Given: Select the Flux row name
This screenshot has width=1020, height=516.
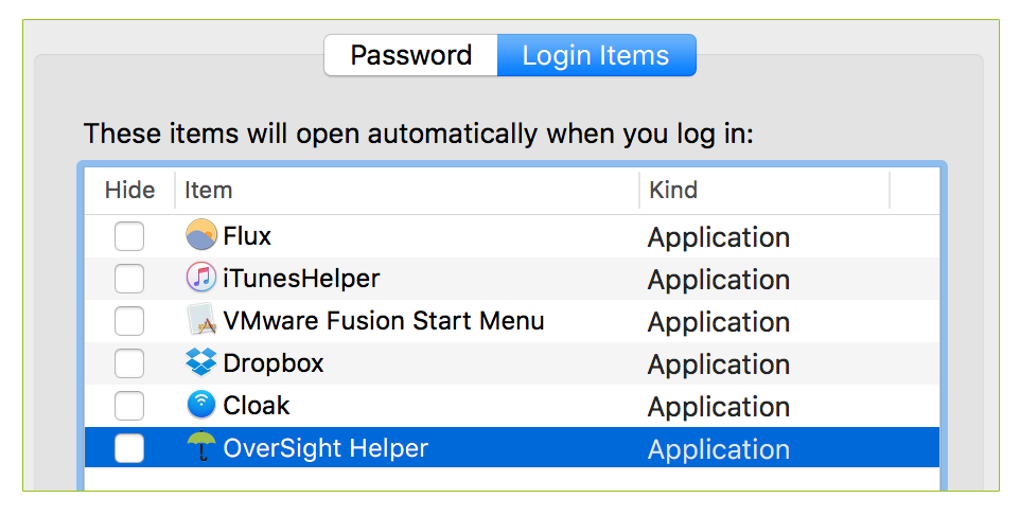Looking at the screenshot, I should [x=247, y=237].
